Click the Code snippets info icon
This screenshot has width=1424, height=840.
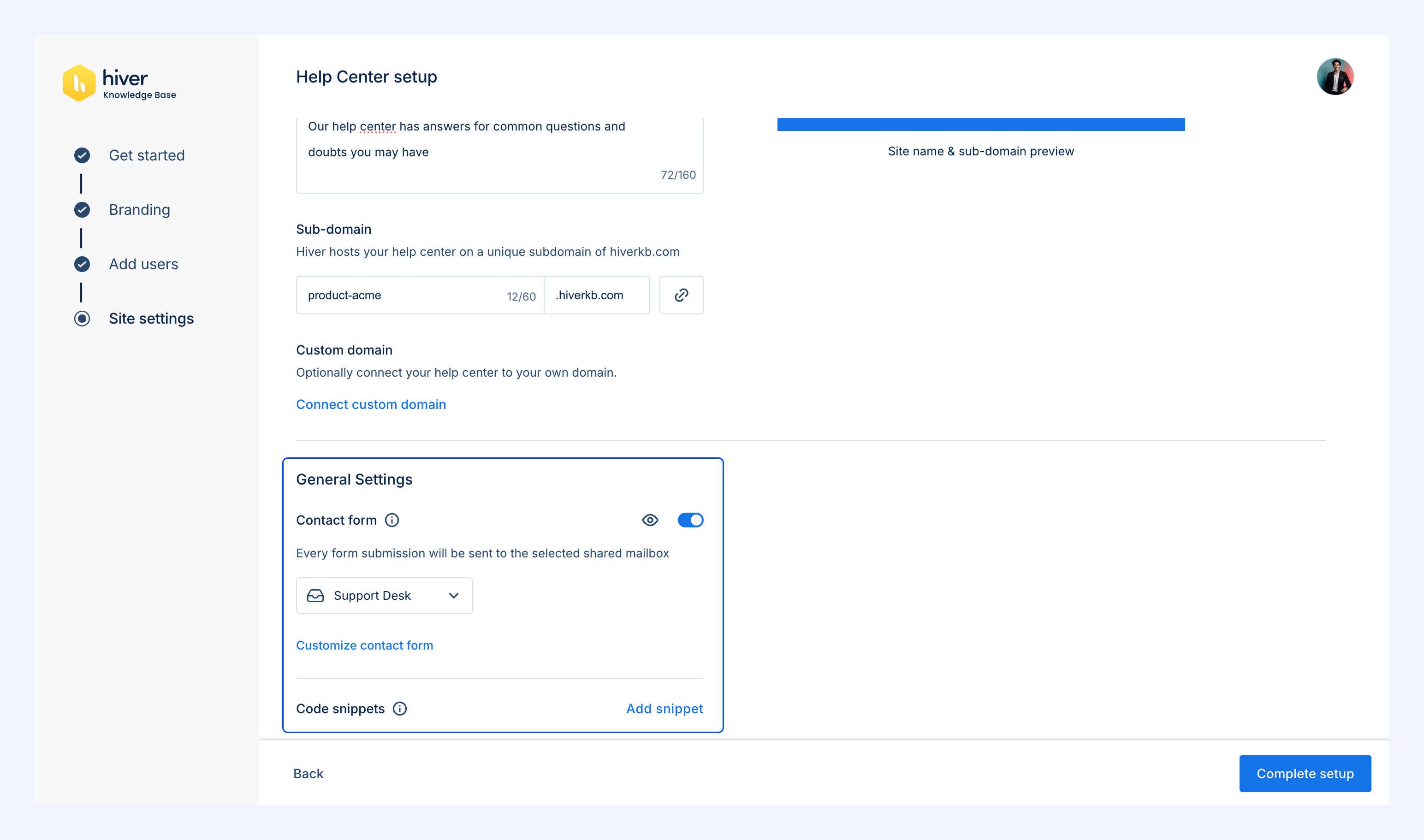click(400, 709)
